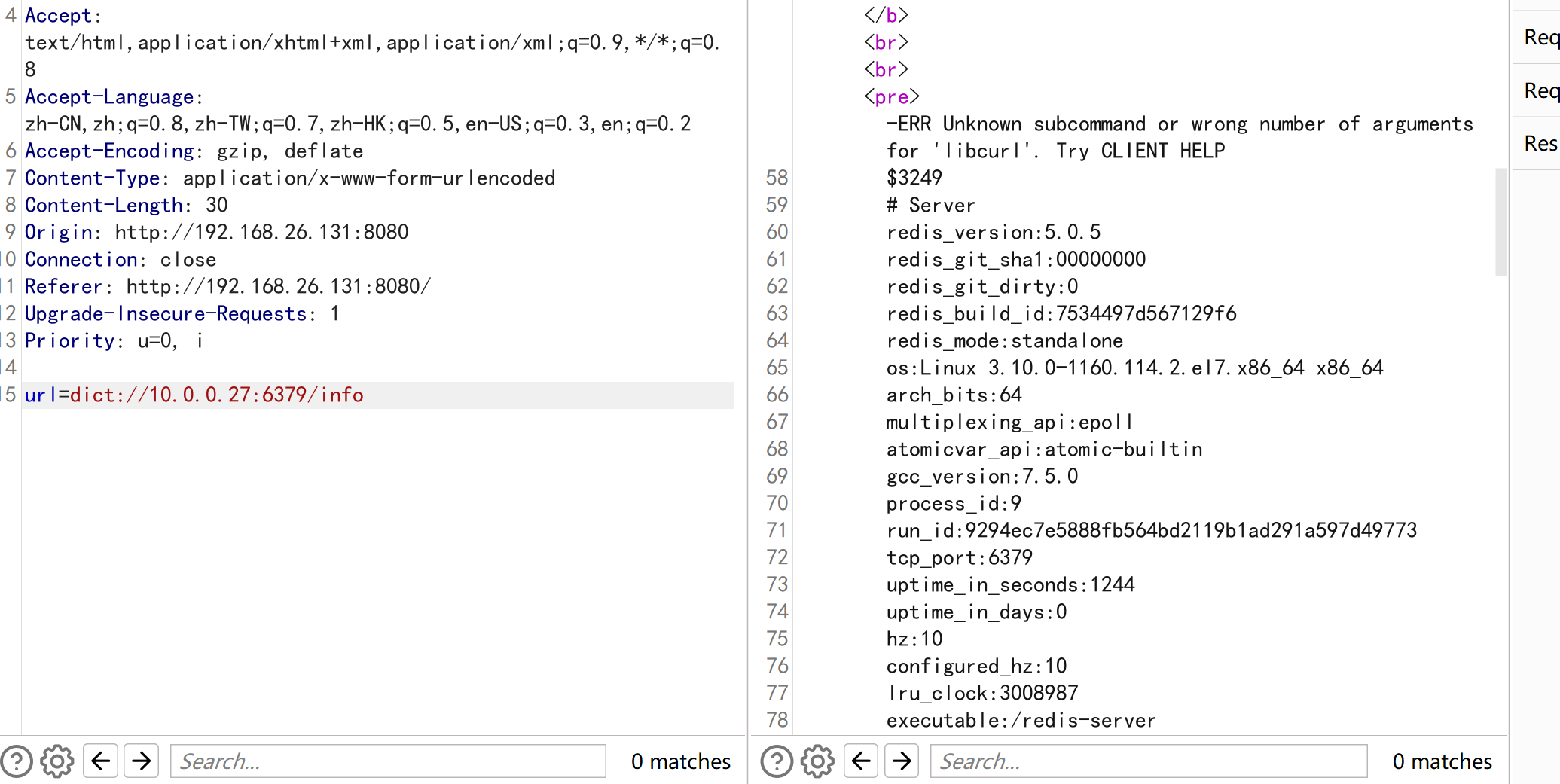The image size is (1560, 784).
Task: Click the $3249 response line
Action: (x=914, y=178)
